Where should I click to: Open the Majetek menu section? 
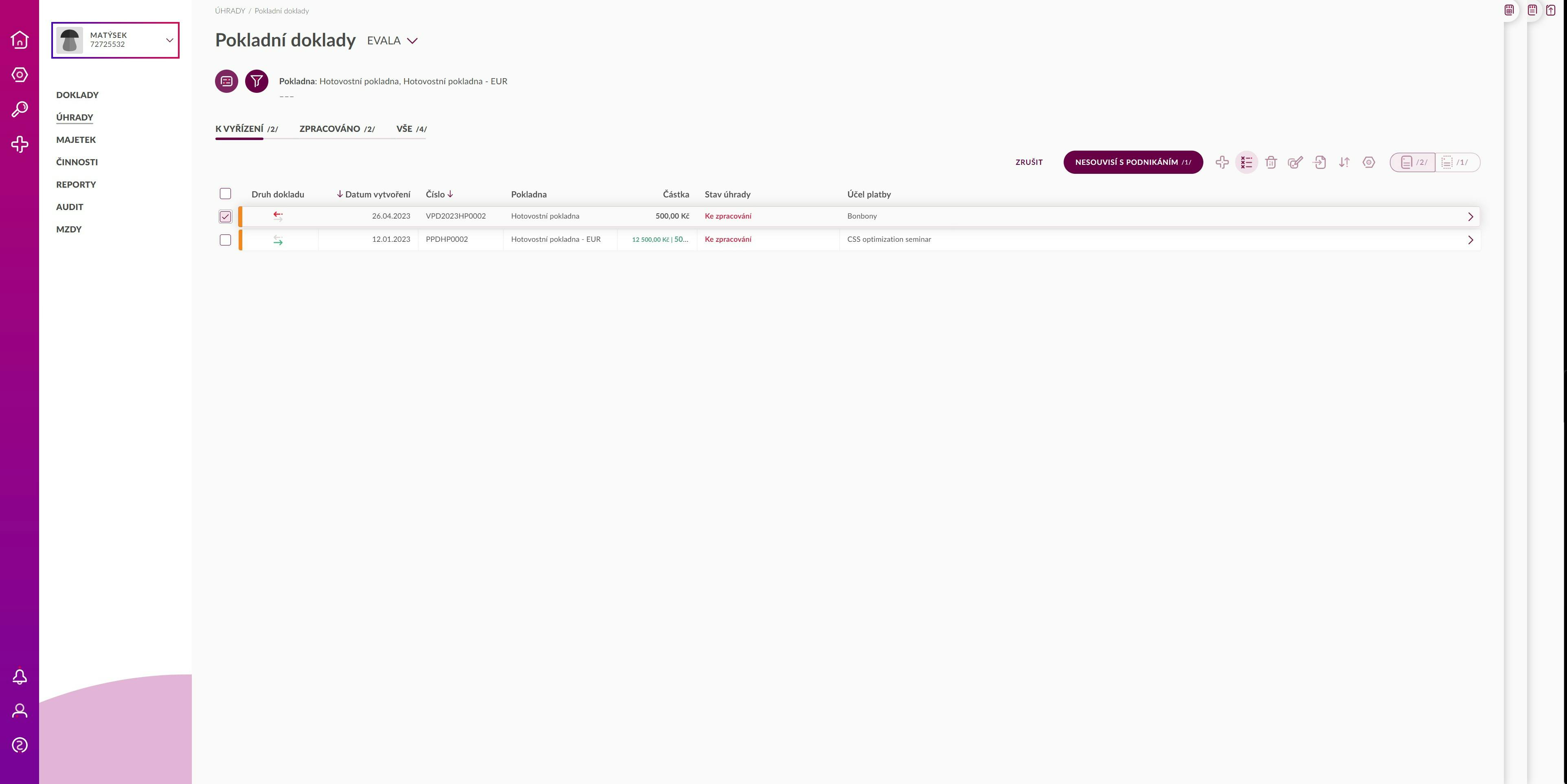click(x=76, y=140)
